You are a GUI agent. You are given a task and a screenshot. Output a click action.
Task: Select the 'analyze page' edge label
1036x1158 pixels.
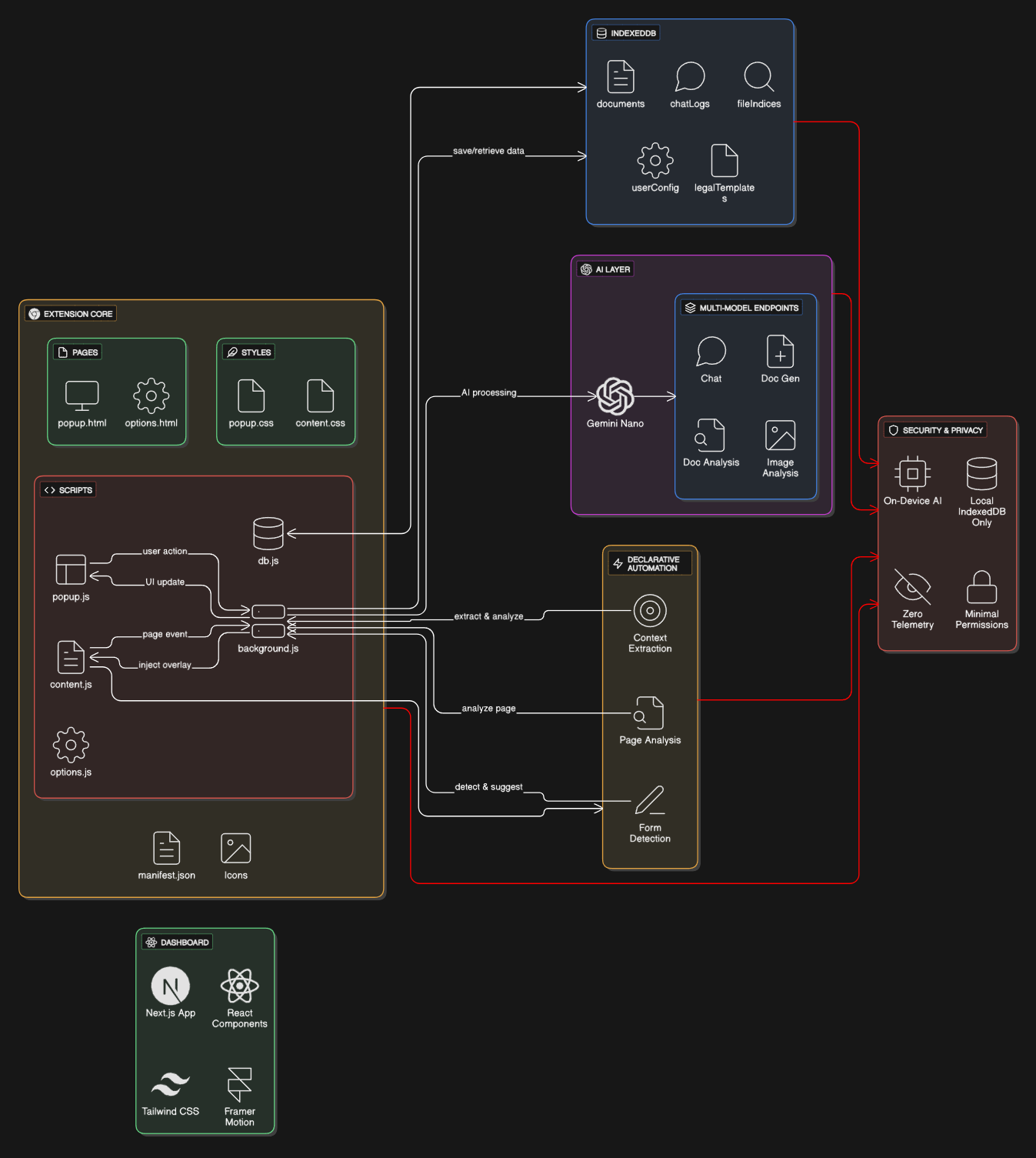click(488, 709)
